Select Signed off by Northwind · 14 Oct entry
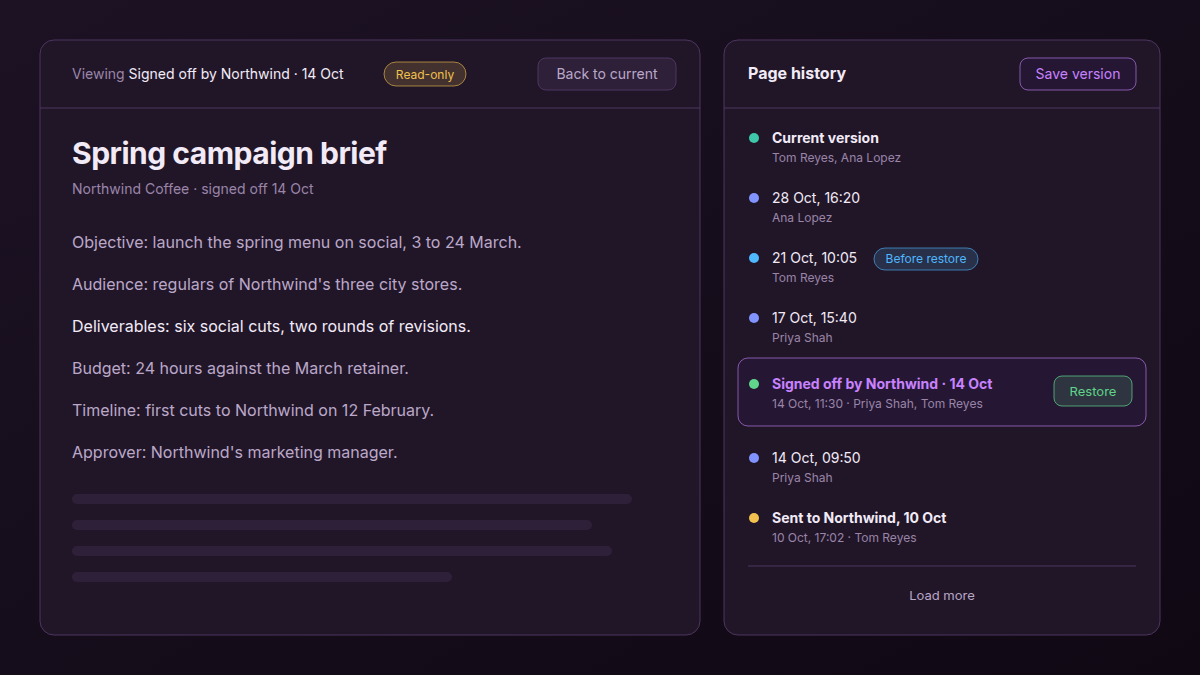Image resolution: width=1200 pixels, height=675 pixels. 941,392
